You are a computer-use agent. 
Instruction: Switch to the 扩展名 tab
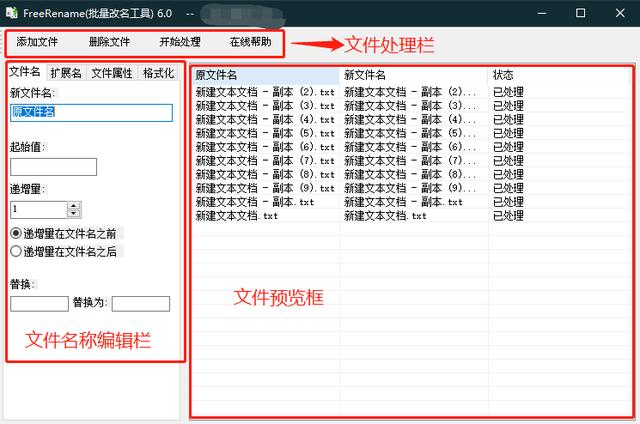coord(66,73)
